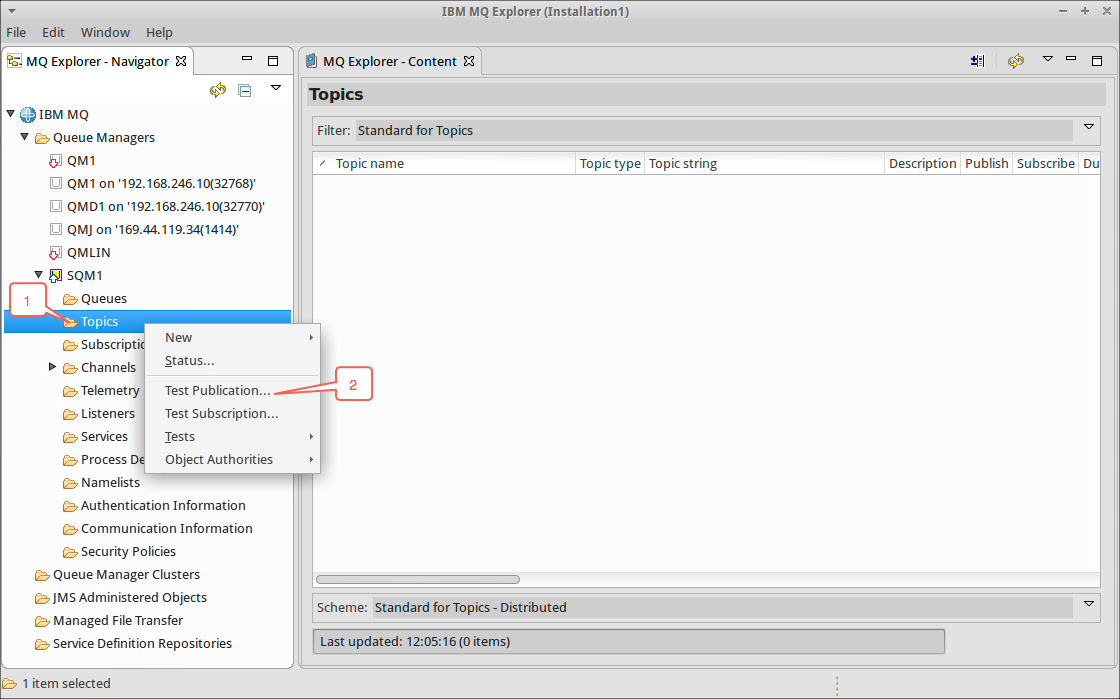This screenshot has height=699, width=1120.
Task: Click the Navigator refresh icon
Action: (218, 90)
